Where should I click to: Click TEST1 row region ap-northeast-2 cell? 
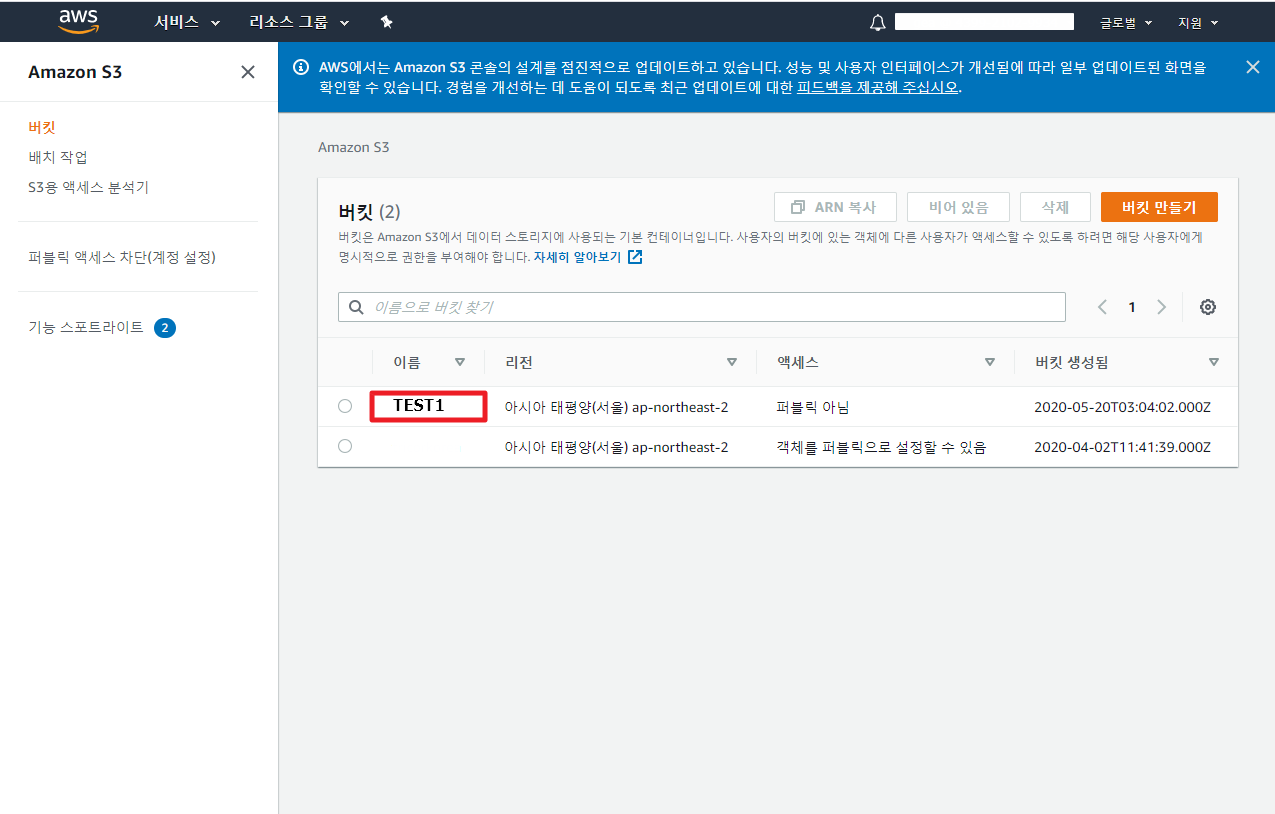tap(616, 407)
